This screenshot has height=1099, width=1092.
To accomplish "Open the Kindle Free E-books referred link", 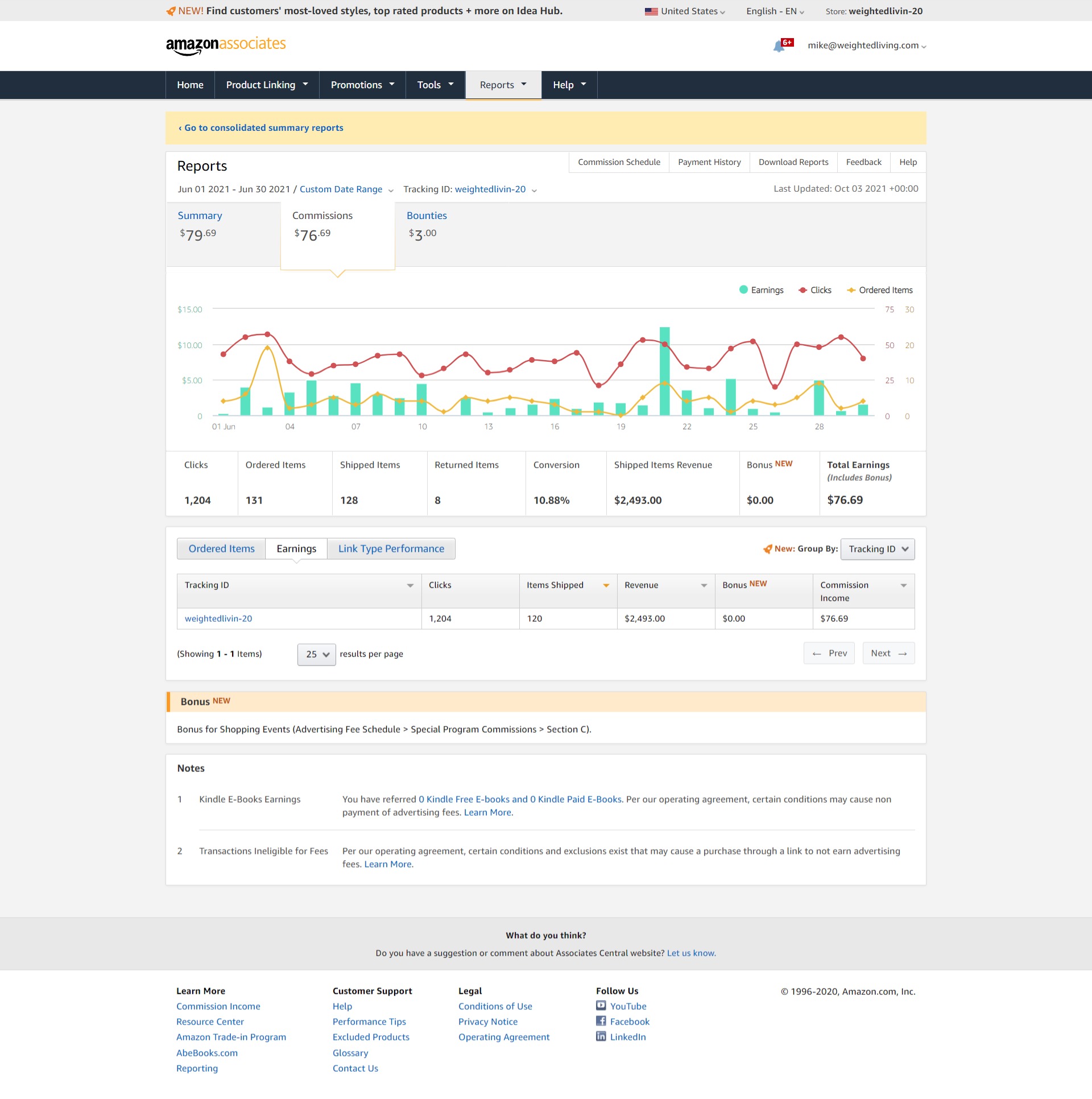I will [520, 799].
